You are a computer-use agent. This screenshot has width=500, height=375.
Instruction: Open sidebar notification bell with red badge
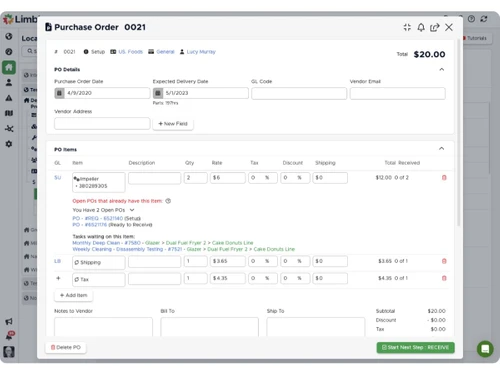9,336
